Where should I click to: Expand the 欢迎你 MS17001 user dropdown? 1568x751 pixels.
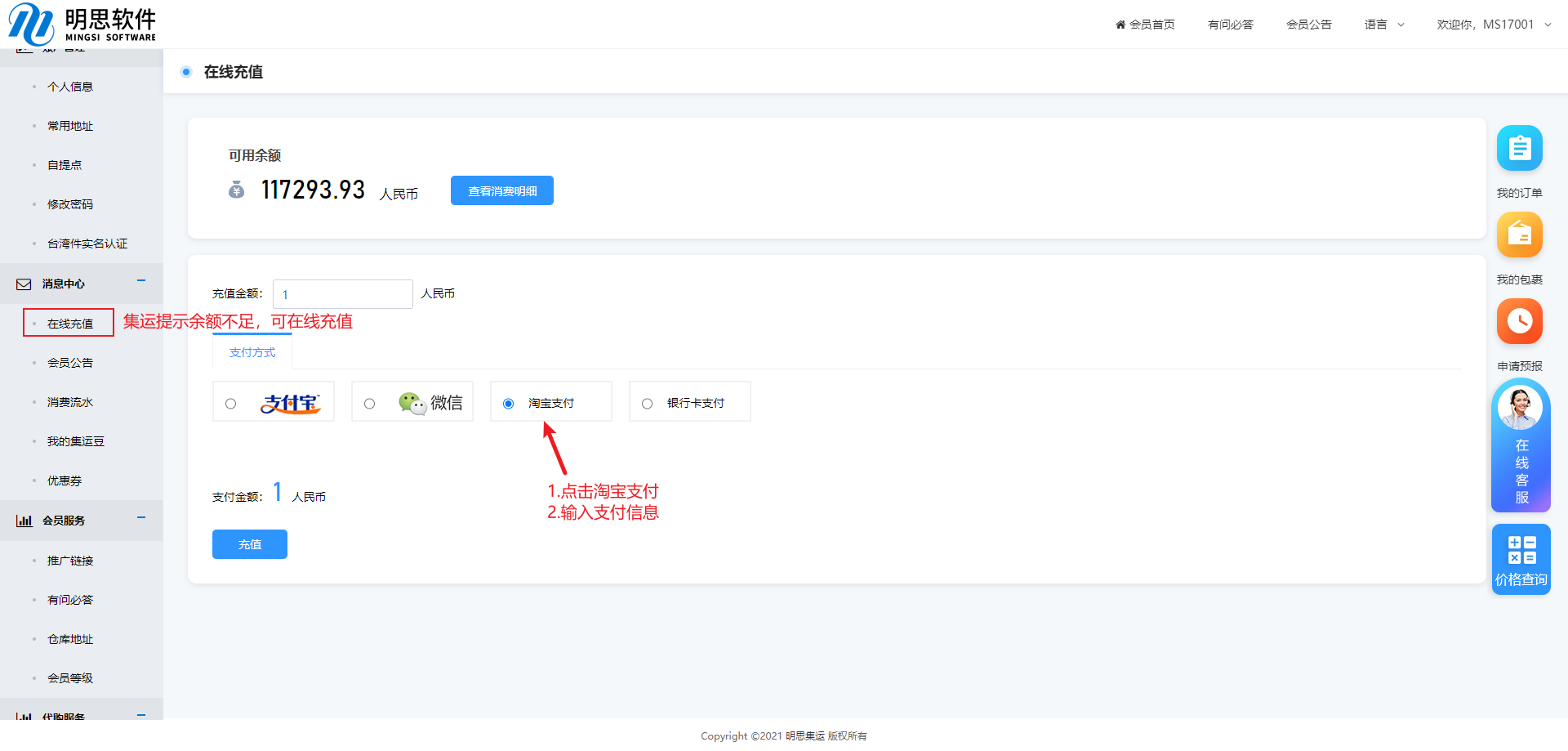(x=1493, y=25)
